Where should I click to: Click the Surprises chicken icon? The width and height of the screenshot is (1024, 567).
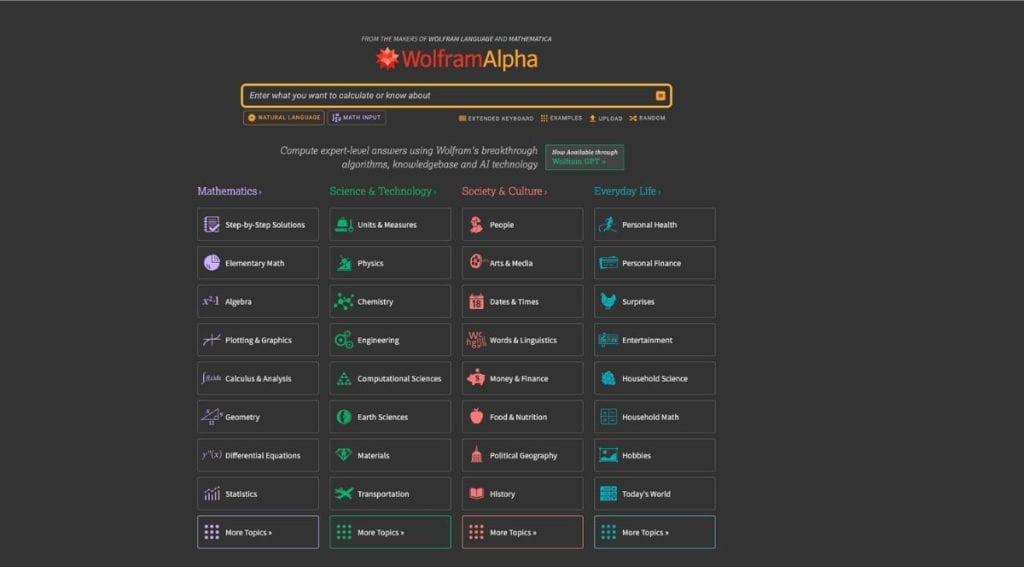point(608,301)
